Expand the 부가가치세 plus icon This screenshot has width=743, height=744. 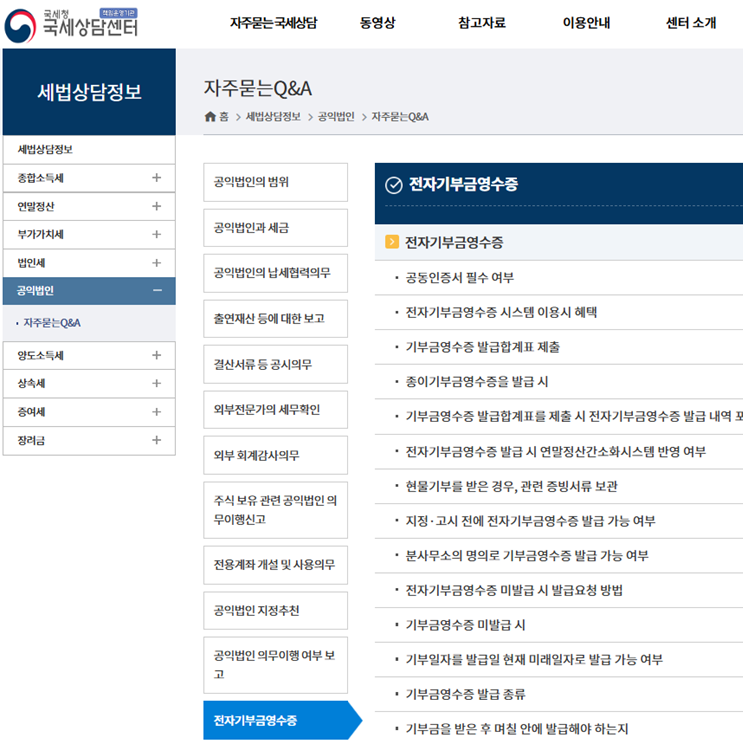click(x=156, y=234)
